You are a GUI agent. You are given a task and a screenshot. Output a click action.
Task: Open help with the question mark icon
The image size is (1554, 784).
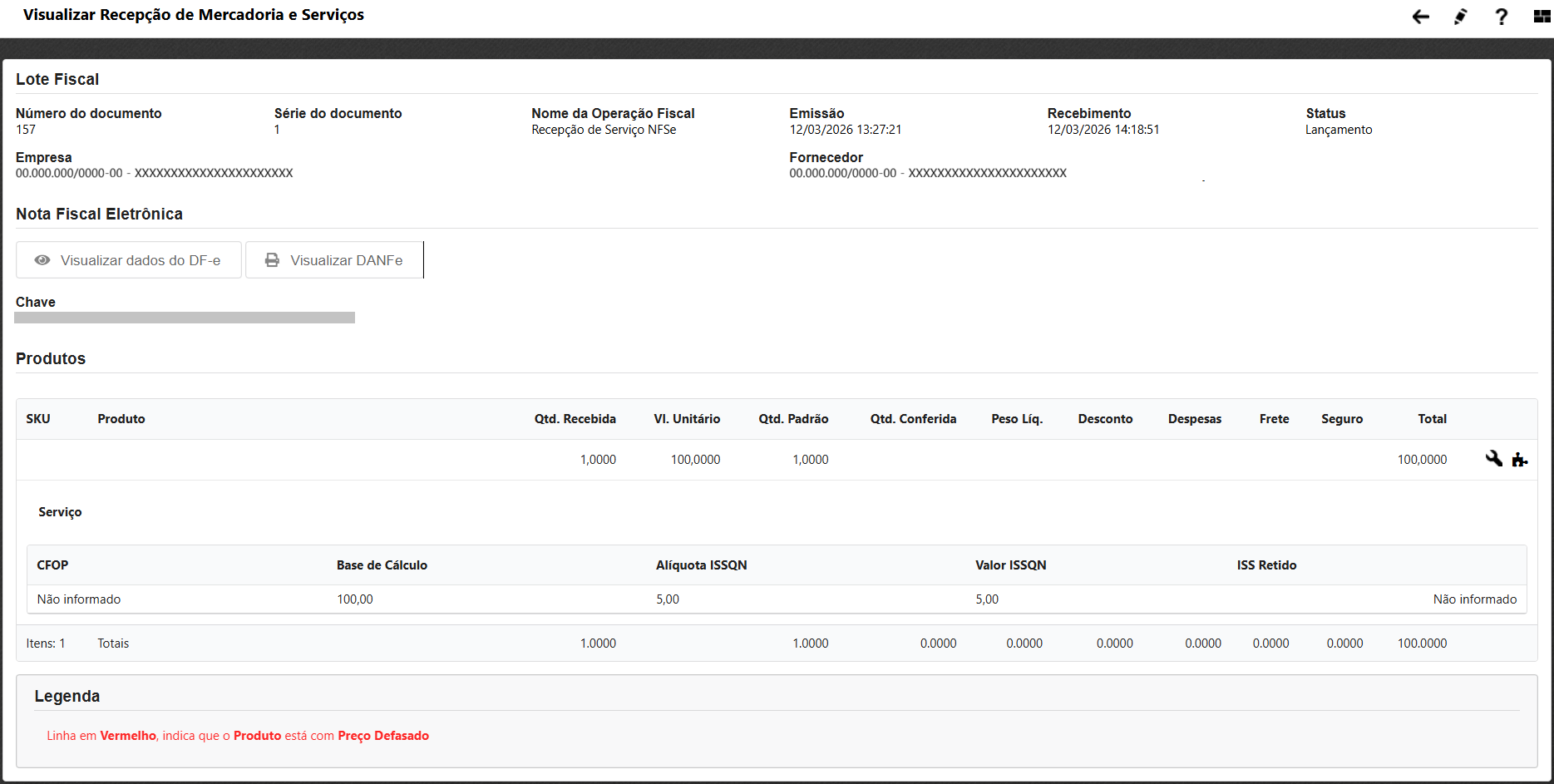point(1501,17)
